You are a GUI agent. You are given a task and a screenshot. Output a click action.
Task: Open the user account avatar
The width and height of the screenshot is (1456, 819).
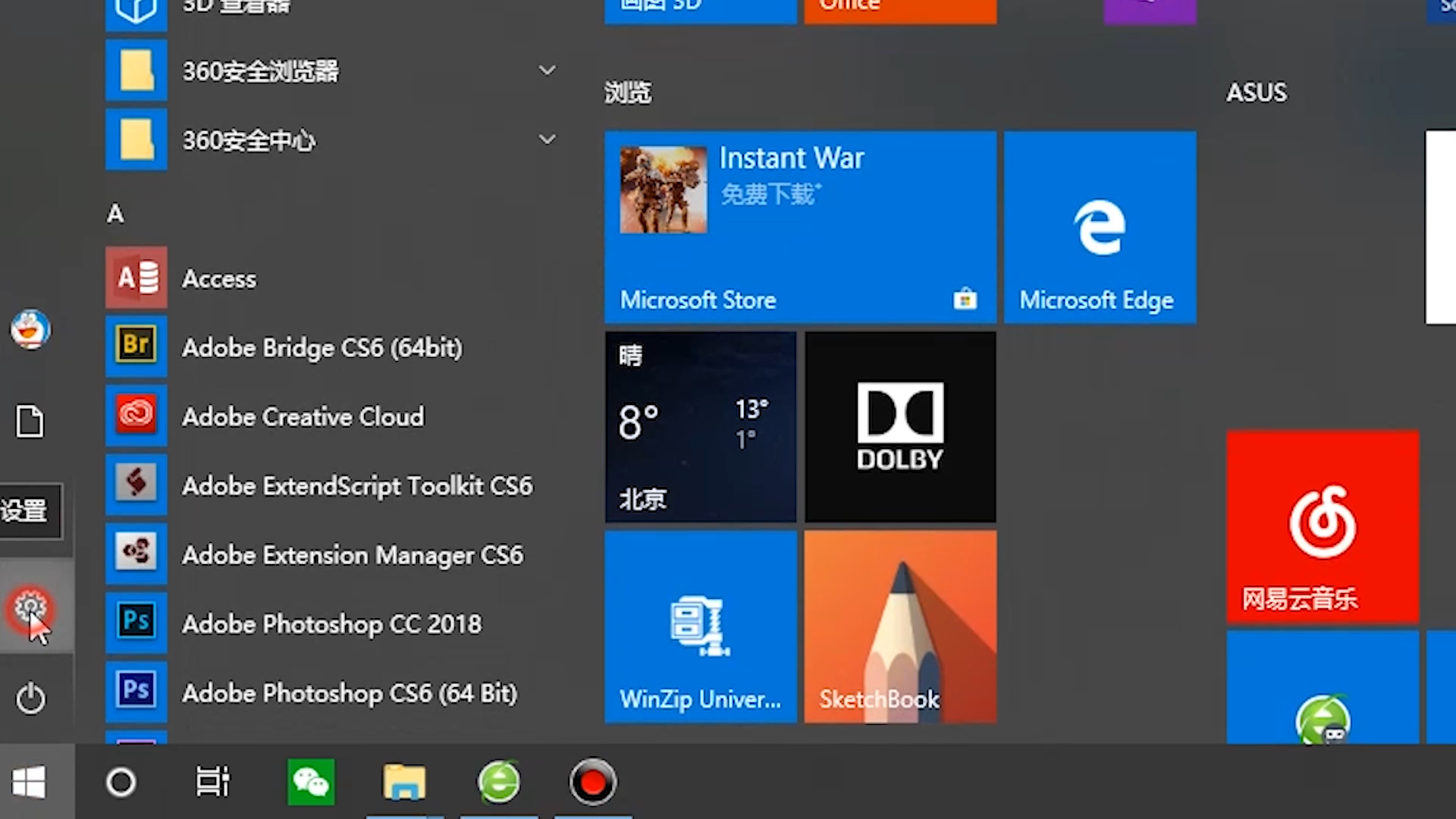[30, 330]
